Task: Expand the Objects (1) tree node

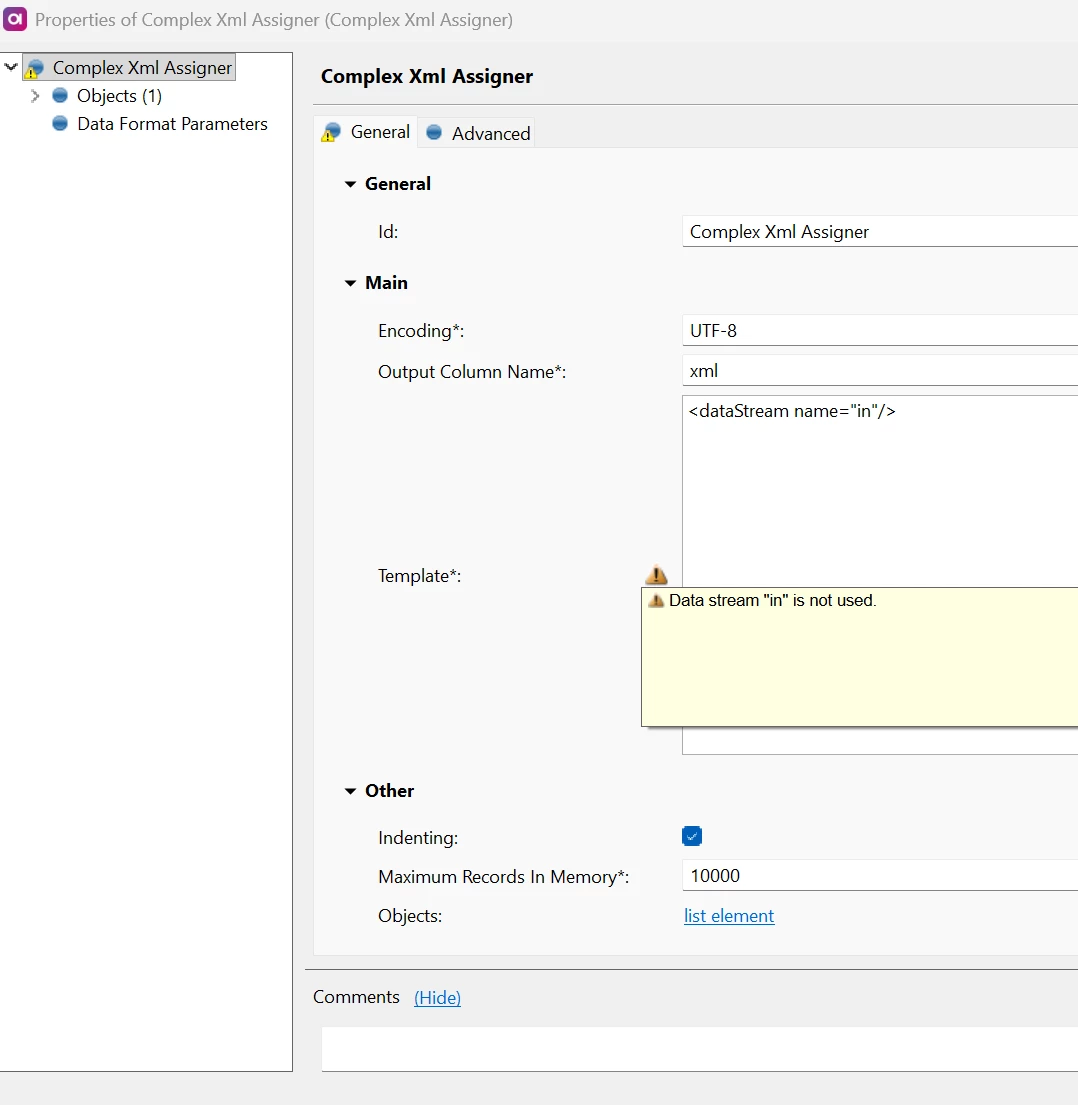Action: tap(35, 96)
